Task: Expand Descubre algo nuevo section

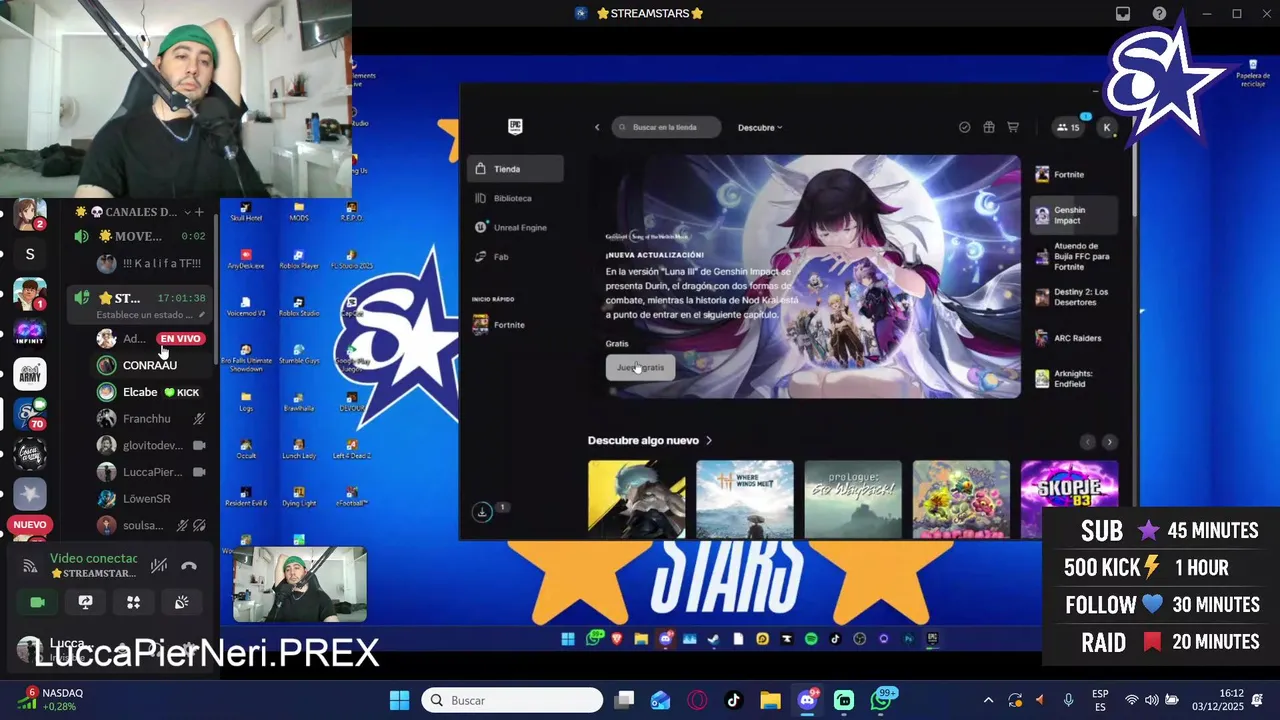Action: tap(650, 440)
